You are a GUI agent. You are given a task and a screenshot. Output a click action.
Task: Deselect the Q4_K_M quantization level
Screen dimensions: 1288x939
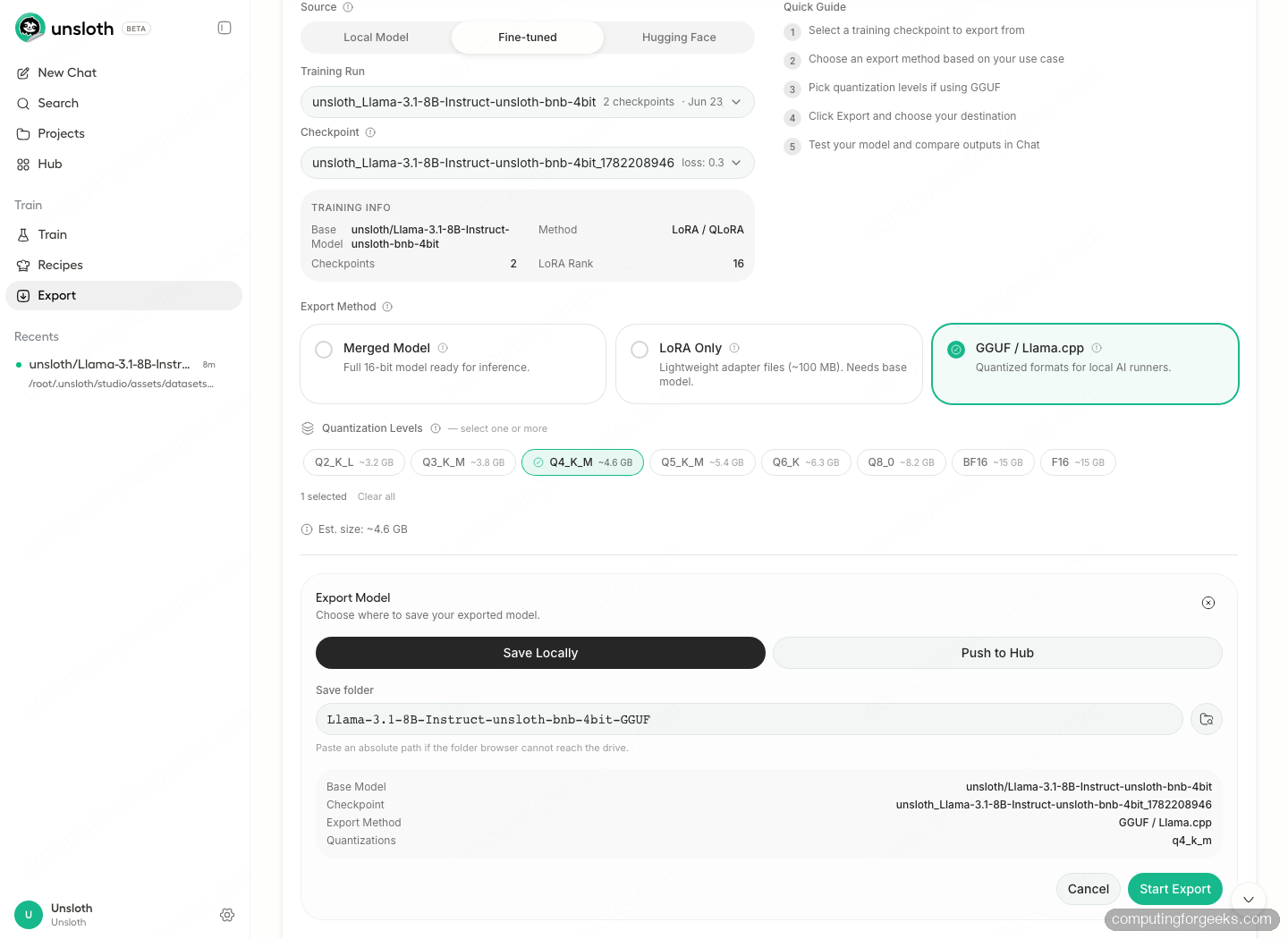pyautogui.click(x=582, y=462)
